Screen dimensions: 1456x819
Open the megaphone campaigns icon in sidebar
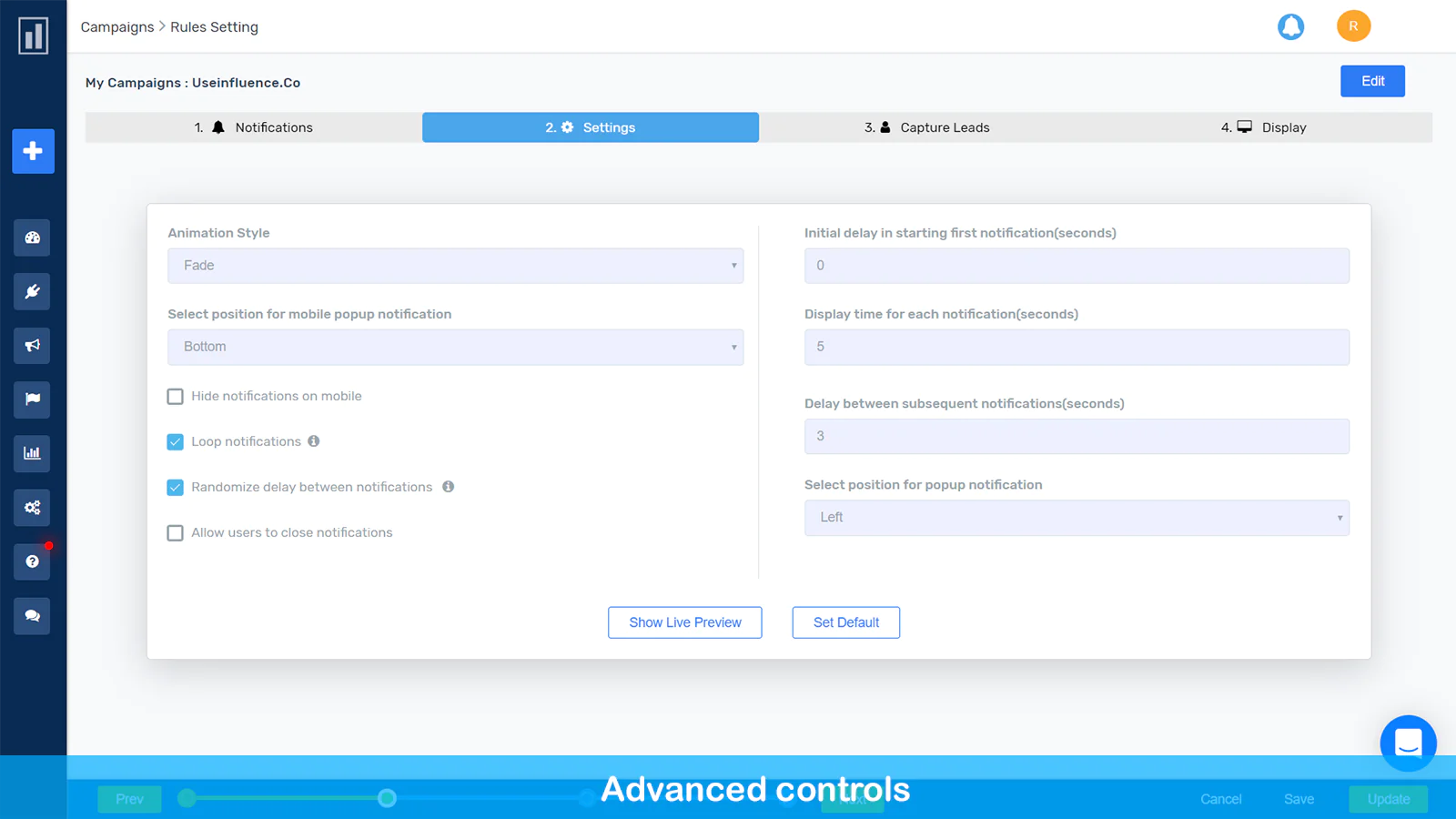pos(32,346)
